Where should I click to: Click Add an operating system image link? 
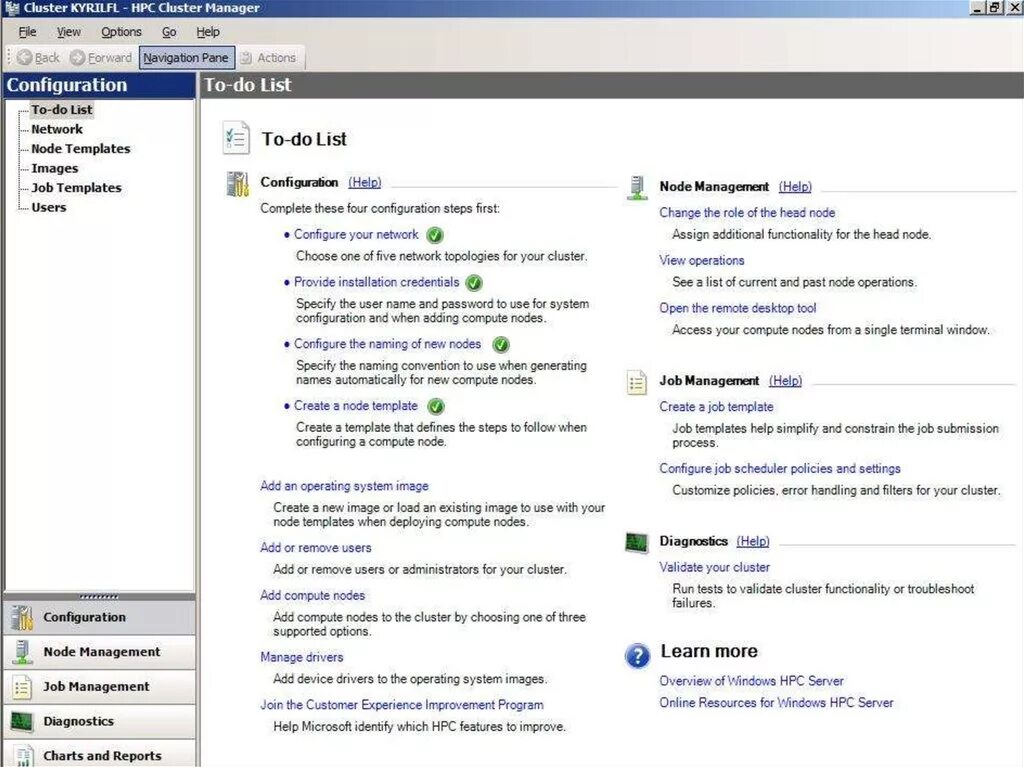click(x=344, y=486)
